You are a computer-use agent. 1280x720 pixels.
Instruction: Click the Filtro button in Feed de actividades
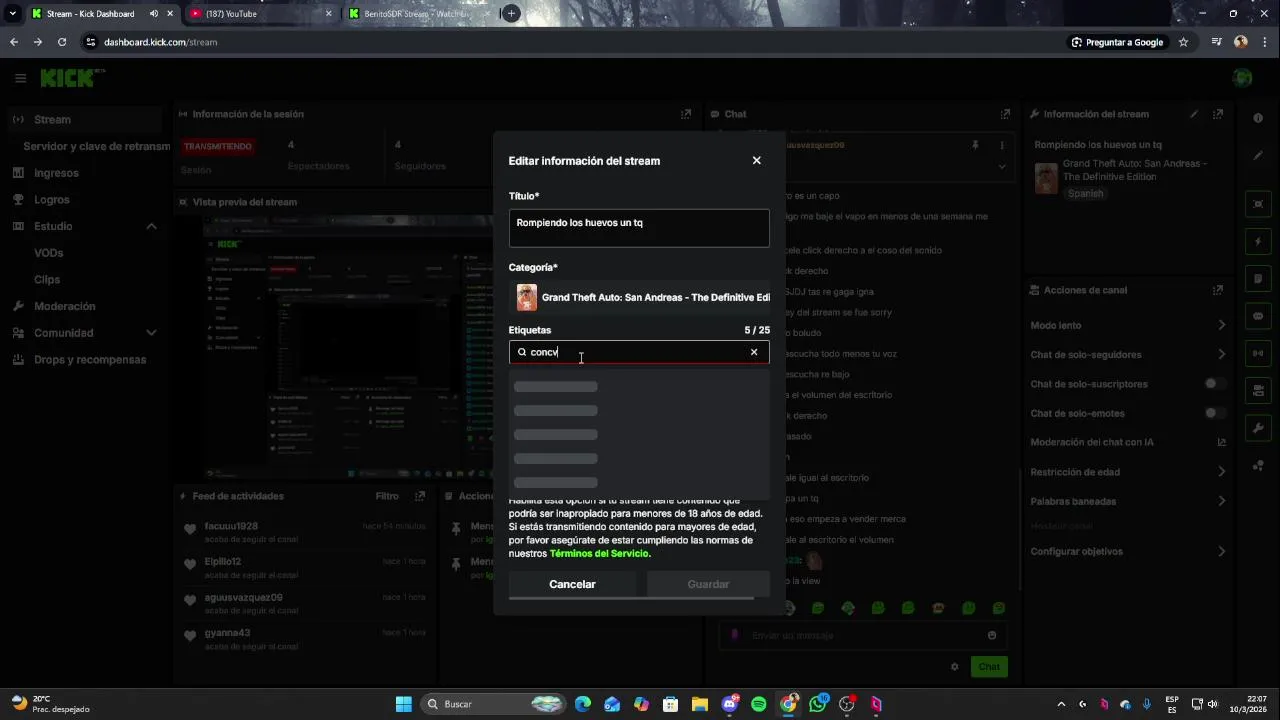click(387, 496)
